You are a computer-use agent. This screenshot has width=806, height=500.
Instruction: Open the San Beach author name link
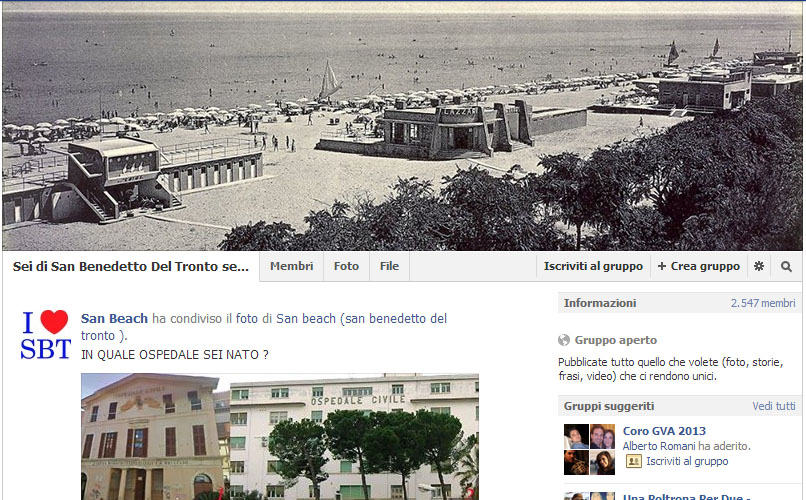[114, 319]
